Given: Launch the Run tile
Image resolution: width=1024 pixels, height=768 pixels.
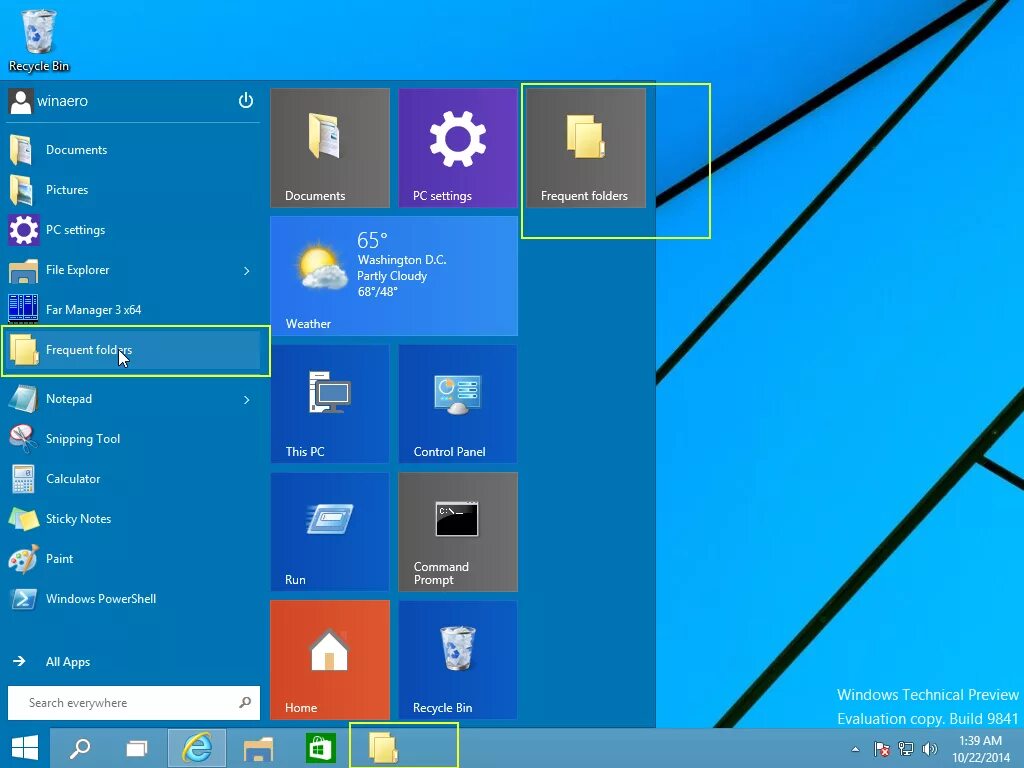Looking at the screenshot, I should pyautogui.click(x=330, y=532).
